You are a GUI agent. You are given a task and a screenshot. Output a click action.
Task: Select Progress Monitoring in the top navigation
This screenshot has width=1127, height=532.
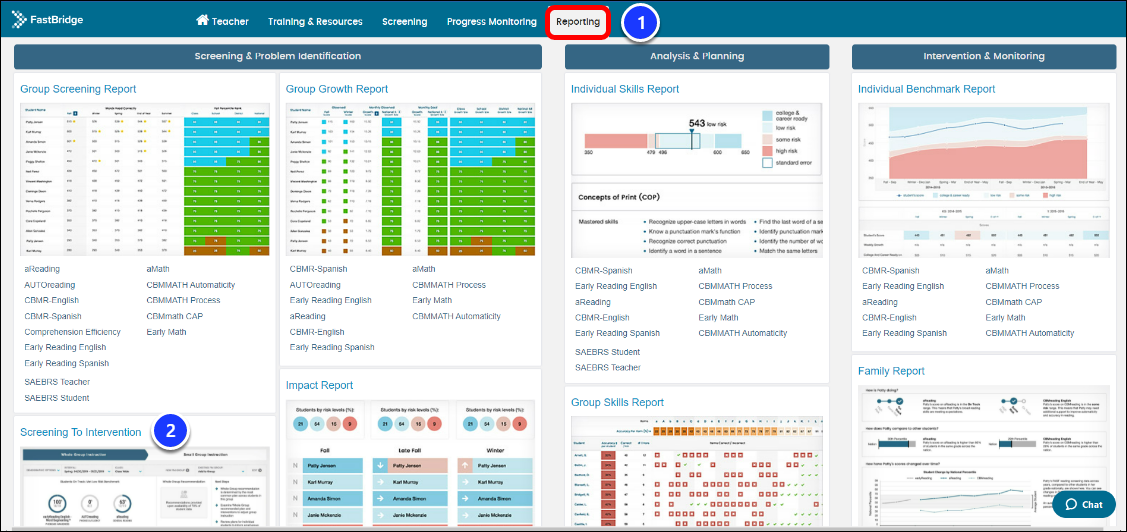coord(491,22)
